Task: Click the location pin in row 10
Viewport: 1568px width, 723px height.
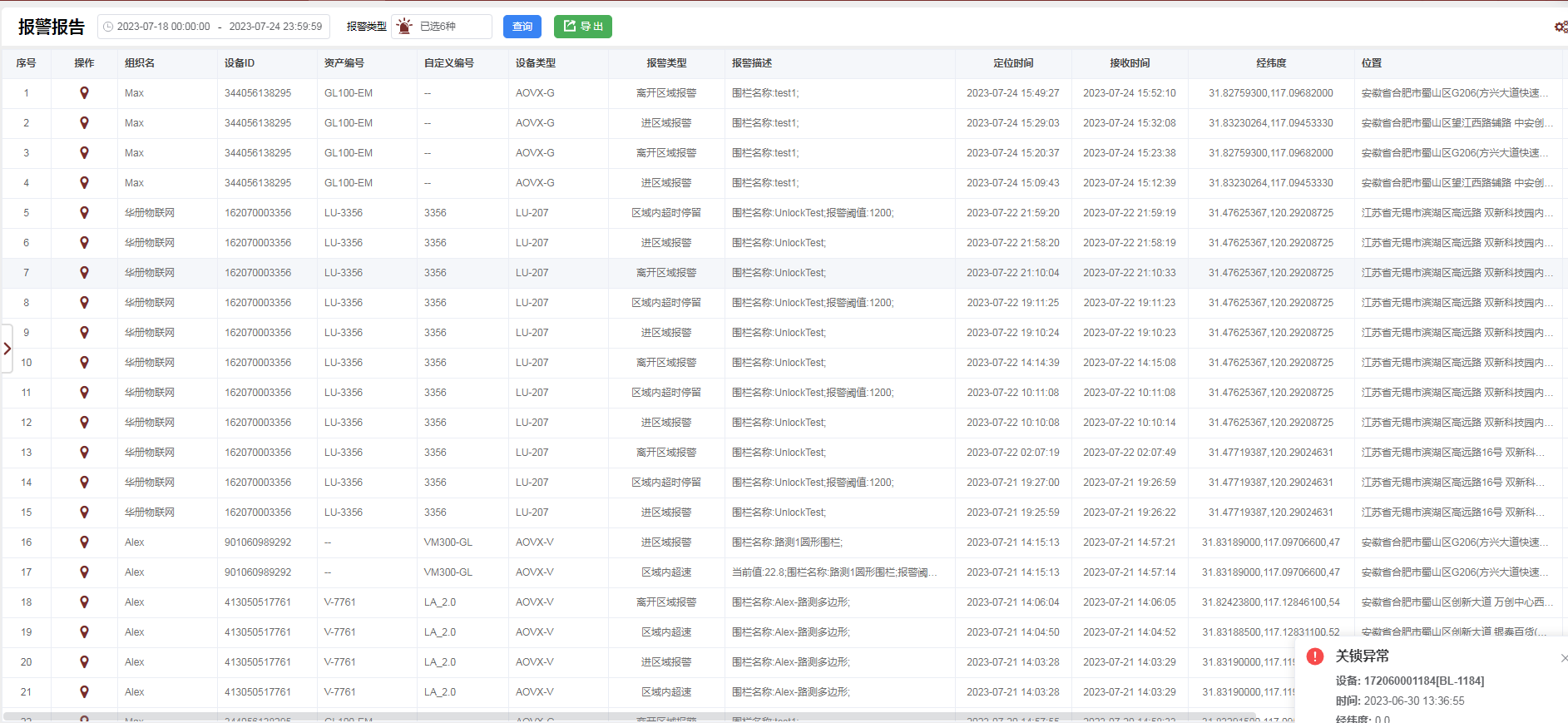Action: 84,363
